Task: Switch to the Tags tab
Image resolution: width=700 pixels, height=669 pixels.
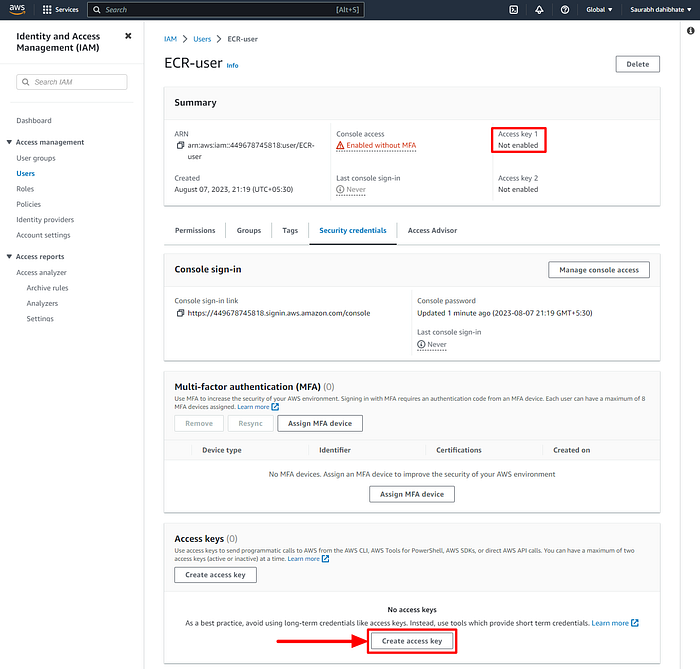Action: pos(290,230)
